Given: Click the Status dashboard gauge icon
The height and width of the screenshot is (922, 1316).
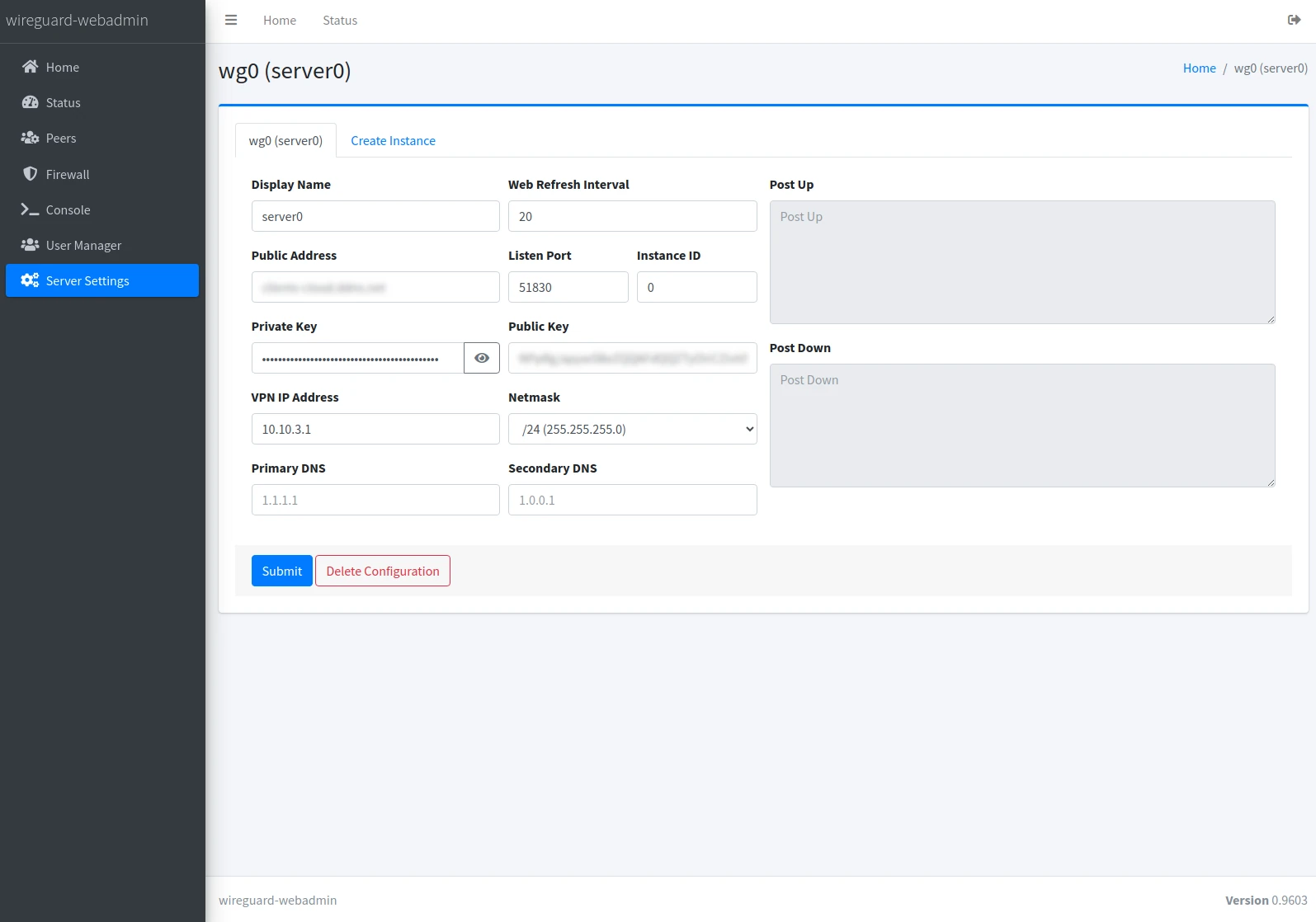Looking at the screenshot, I should [x=31, y=102].
